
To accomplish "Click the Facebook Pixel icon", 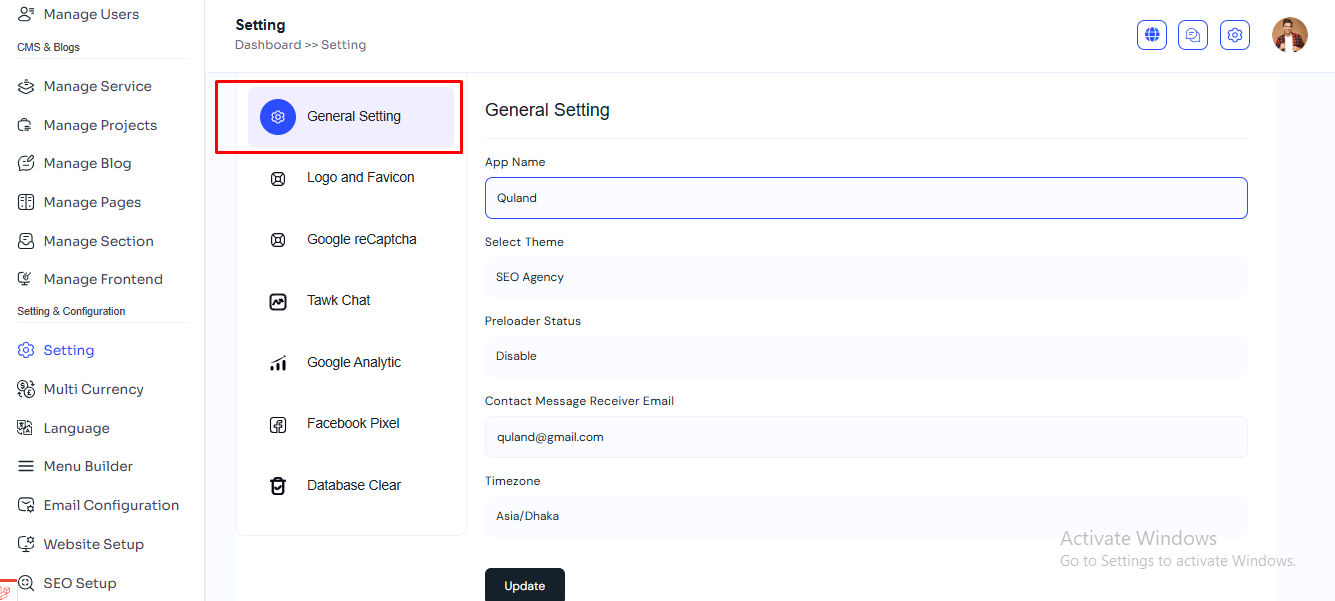I will [x=278, y=424].
